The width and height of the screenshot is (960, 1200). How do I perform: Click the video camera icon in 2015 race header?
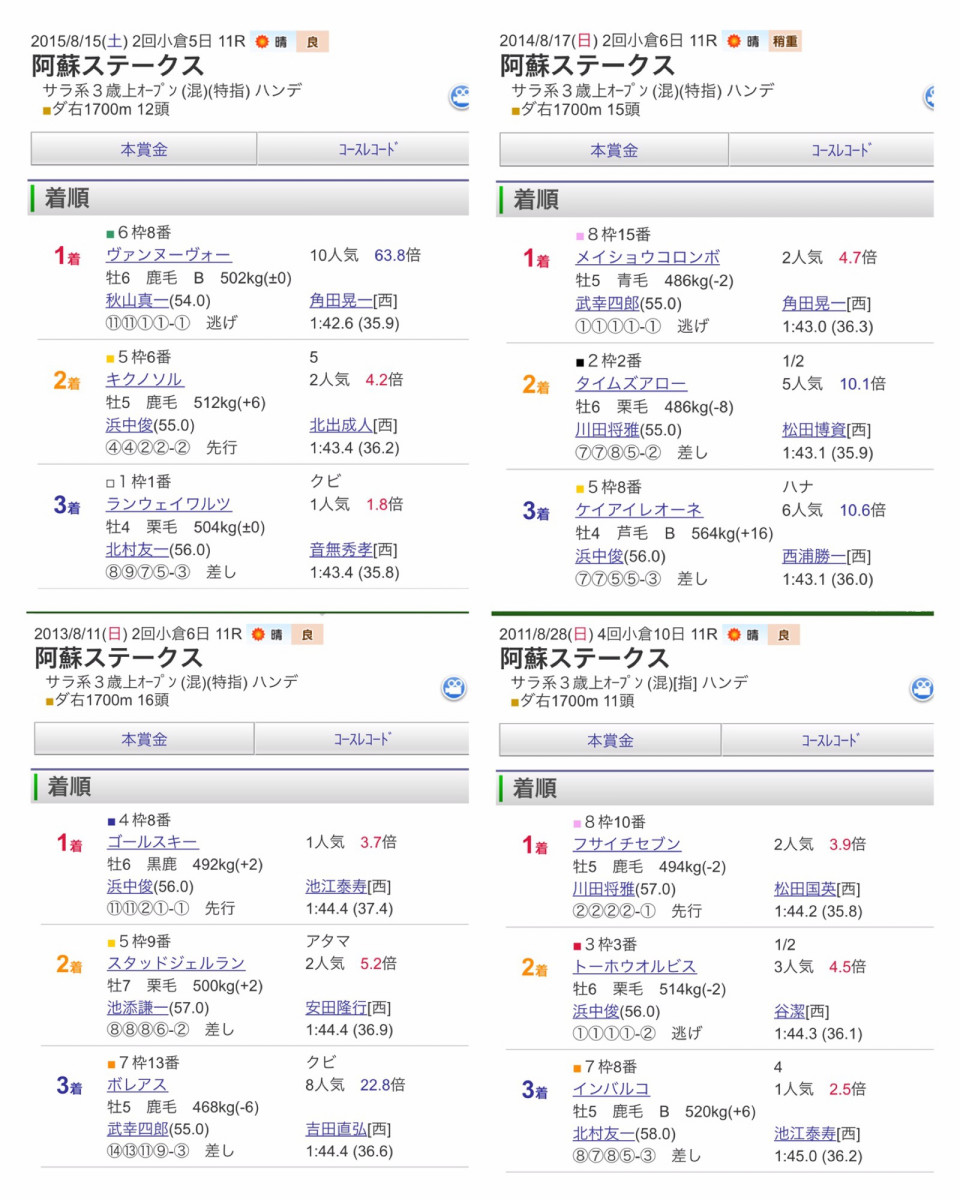pyautogui.click(x=460, y=97)
